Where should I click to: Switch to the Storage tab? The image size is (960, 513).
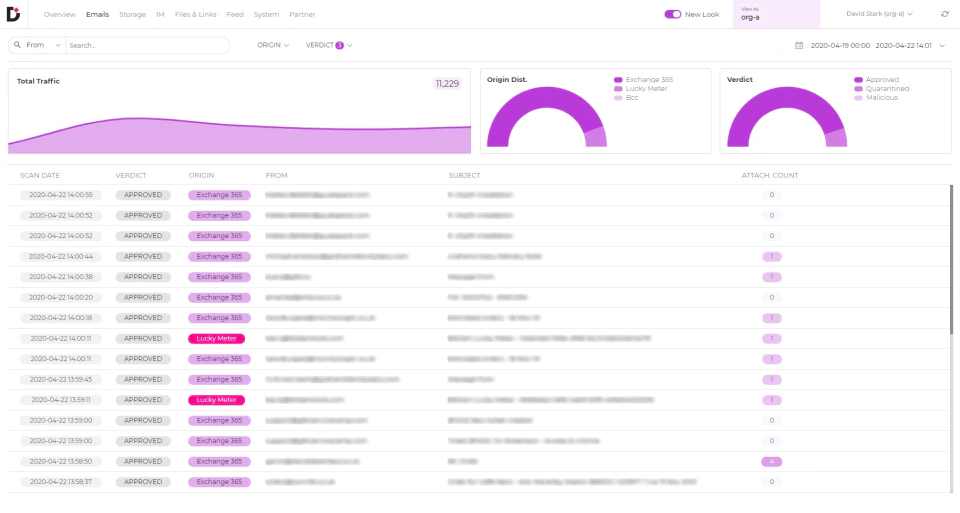tap(132, 14)
